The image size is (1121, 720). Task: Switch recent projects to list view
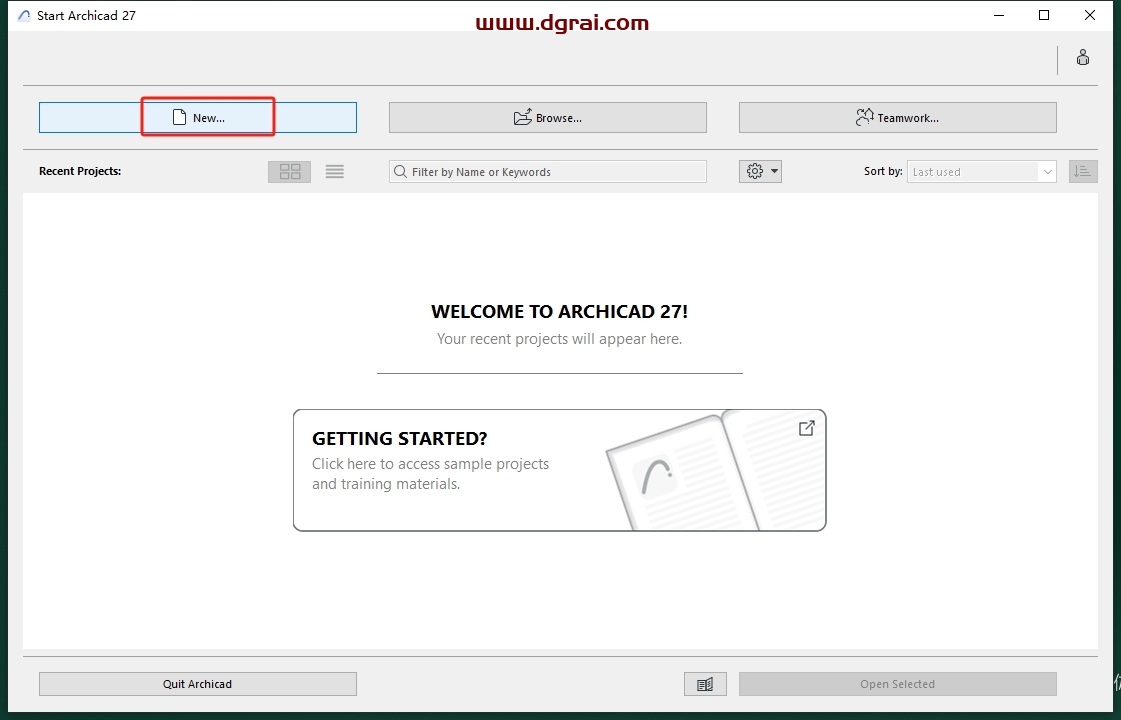tap(335, 172)
